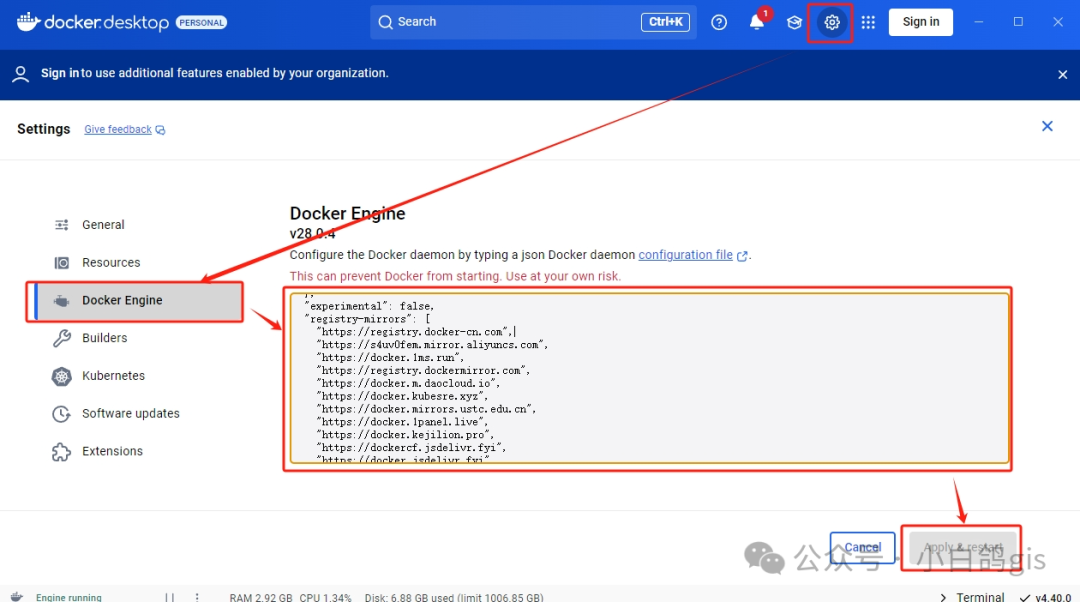The image size is (1080, 602).
Task: Close the Settings panel
Action: click(1047, 127)
